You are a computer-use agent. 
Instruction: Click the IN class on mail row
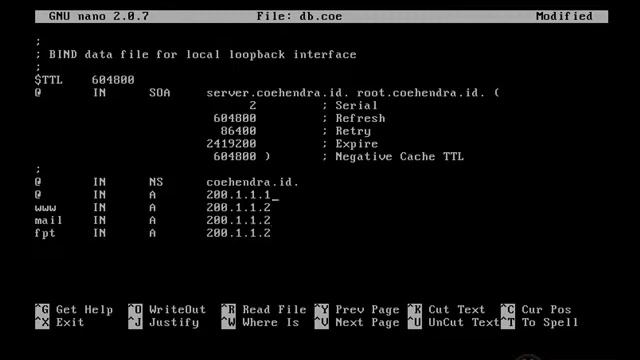[99, 220]
